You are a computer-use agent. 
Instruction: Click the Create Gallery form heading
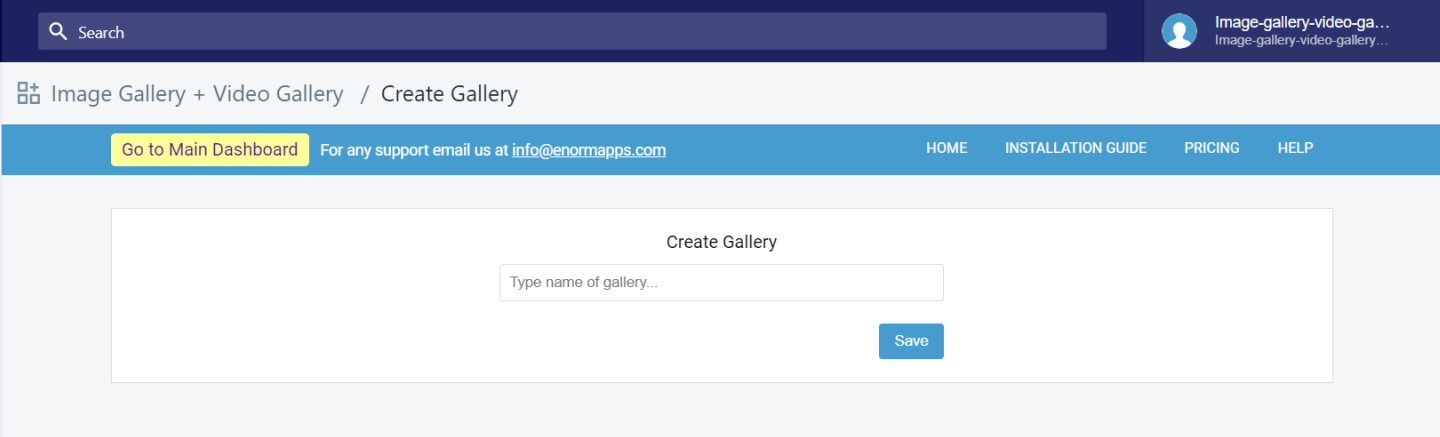pyautogui.click(x=721, y=242)
